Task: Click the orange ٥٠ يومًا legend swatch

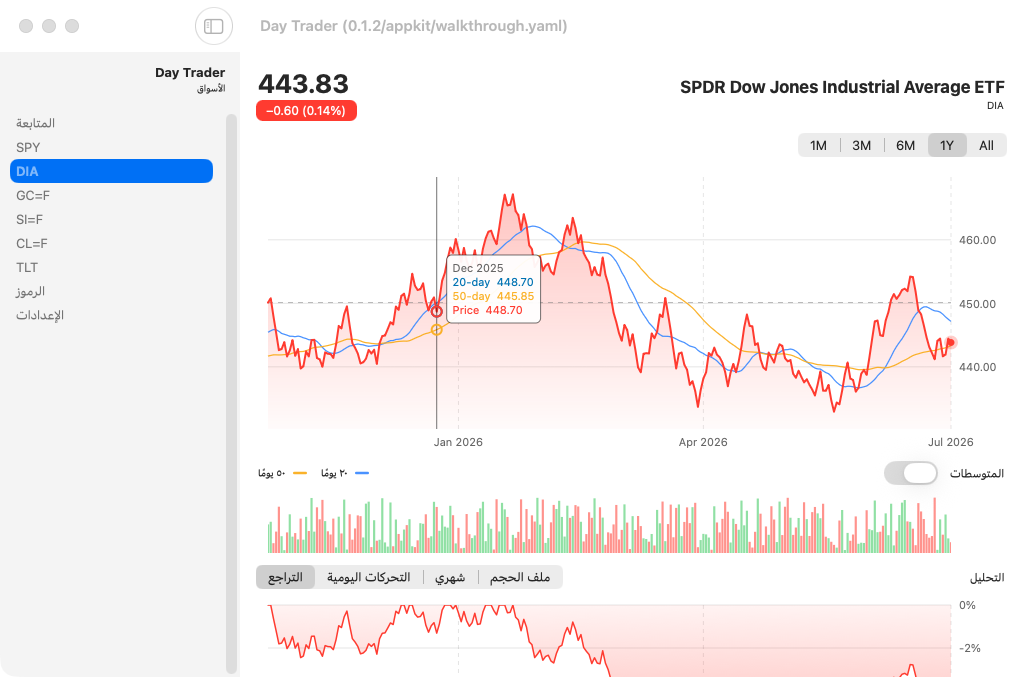Action: [x=300, y=473]
